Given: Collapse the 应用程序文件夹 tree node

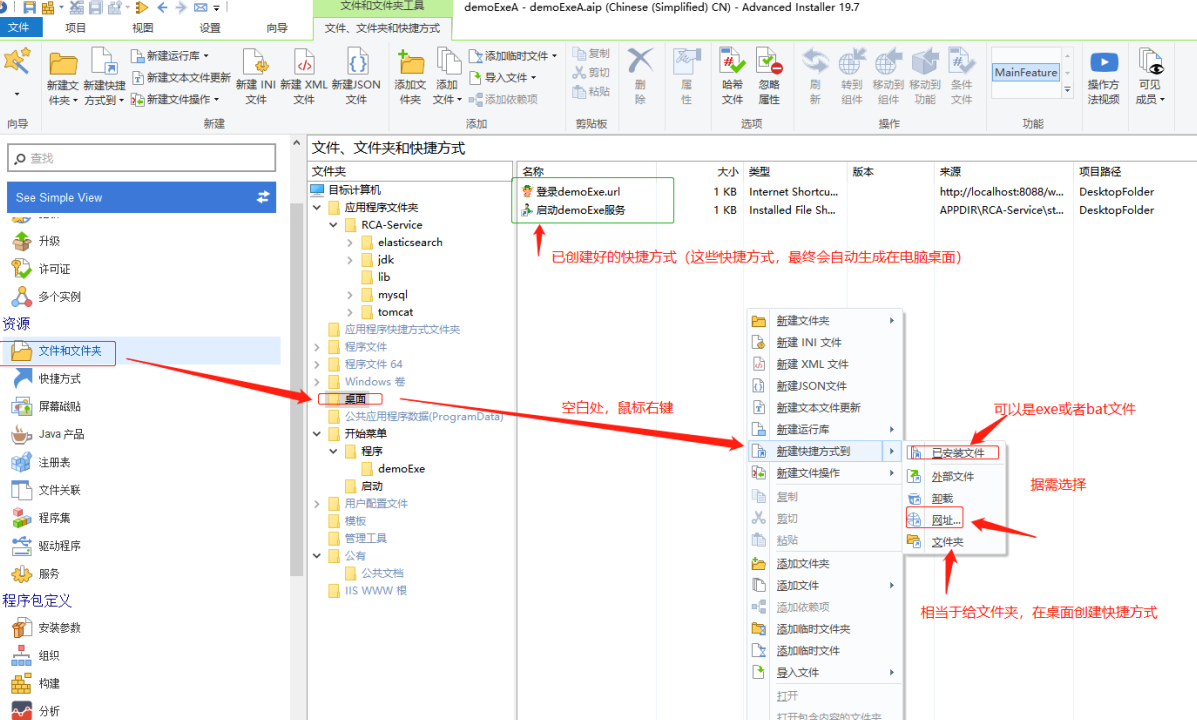Looking at the screenshot, I should point(317,207).
